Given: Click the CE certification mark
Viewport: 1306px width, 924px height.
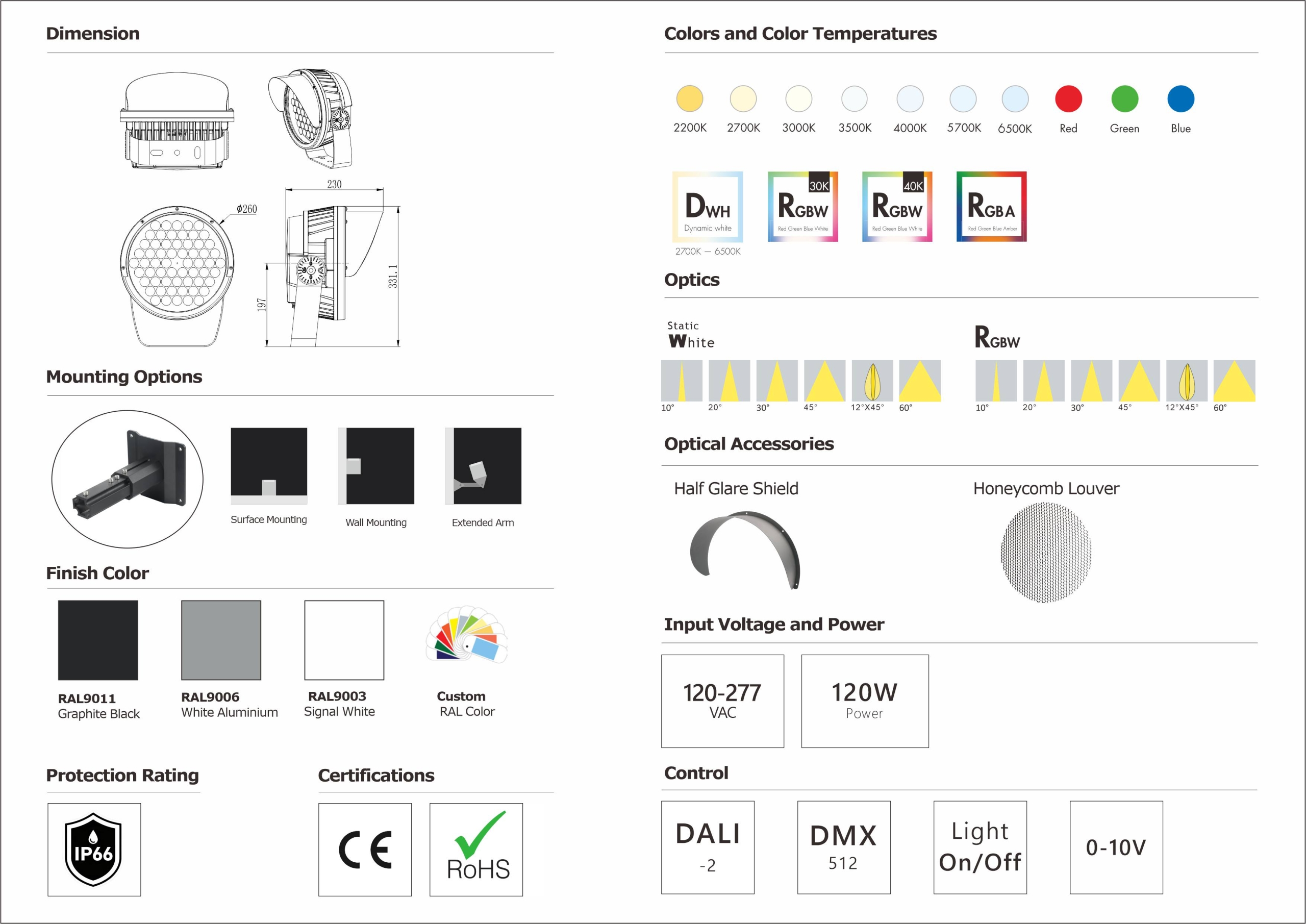Looking at the screenshot, I should [365, 850].
